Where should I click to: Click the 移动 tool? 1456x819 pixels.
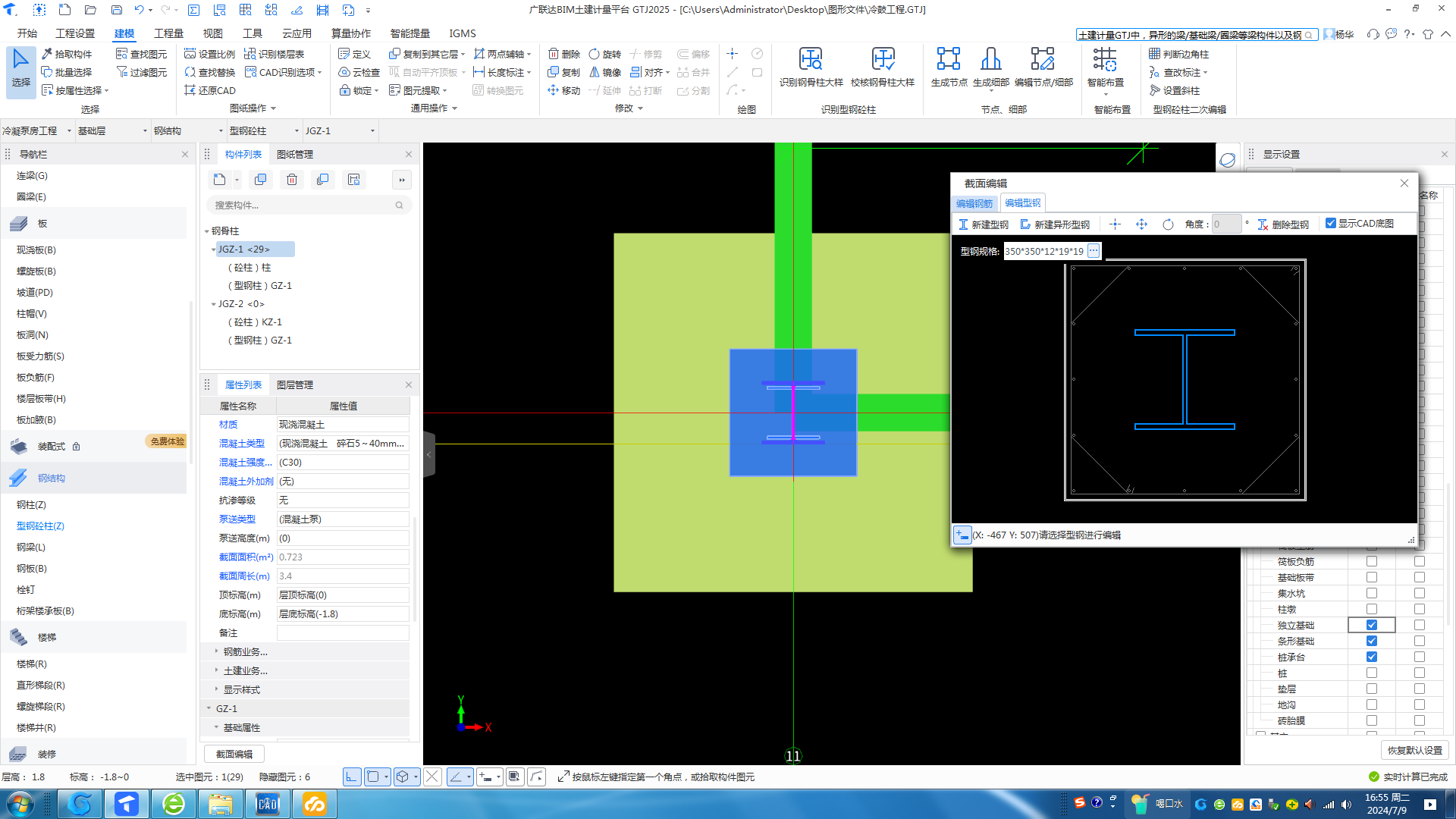564,90
